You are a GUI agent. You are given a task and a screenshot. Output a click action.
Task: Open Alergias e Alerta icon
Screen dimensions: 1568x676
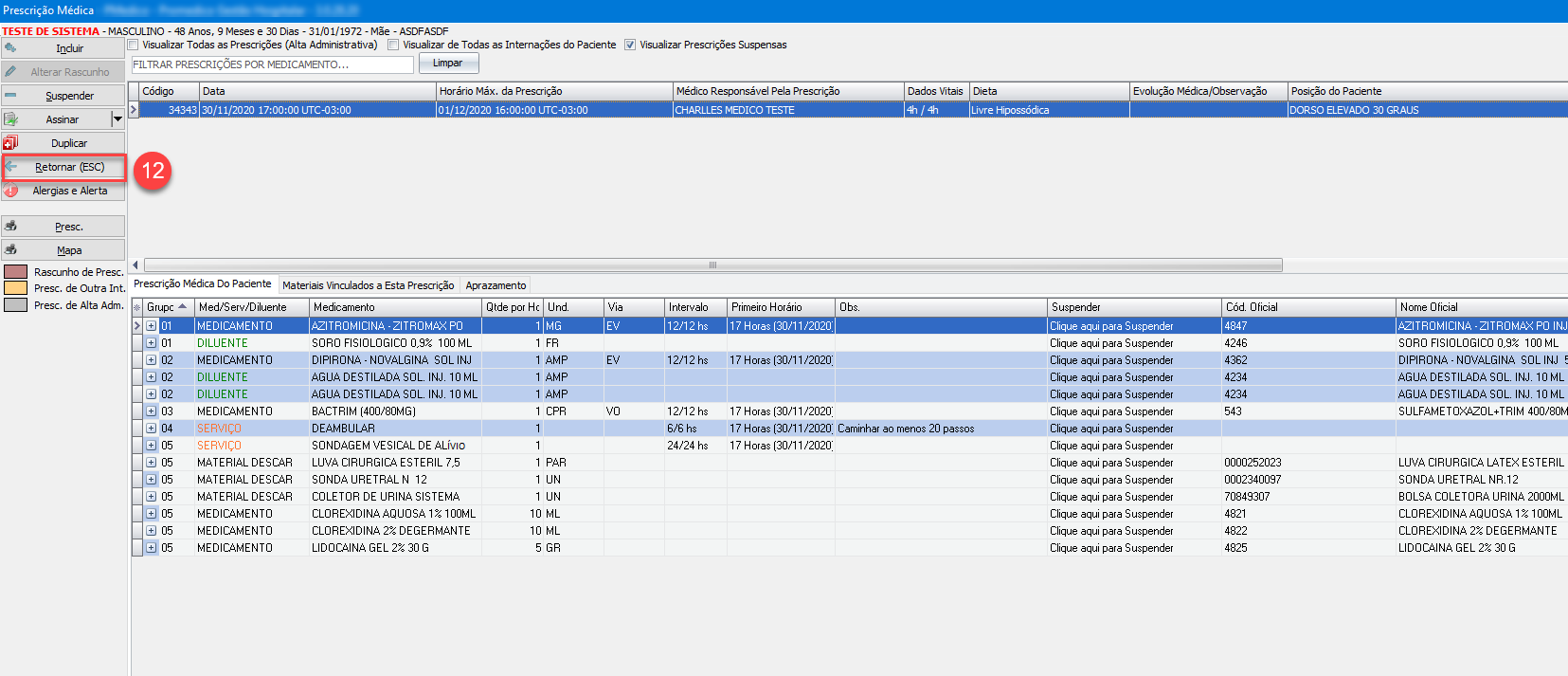click(11, 191)
